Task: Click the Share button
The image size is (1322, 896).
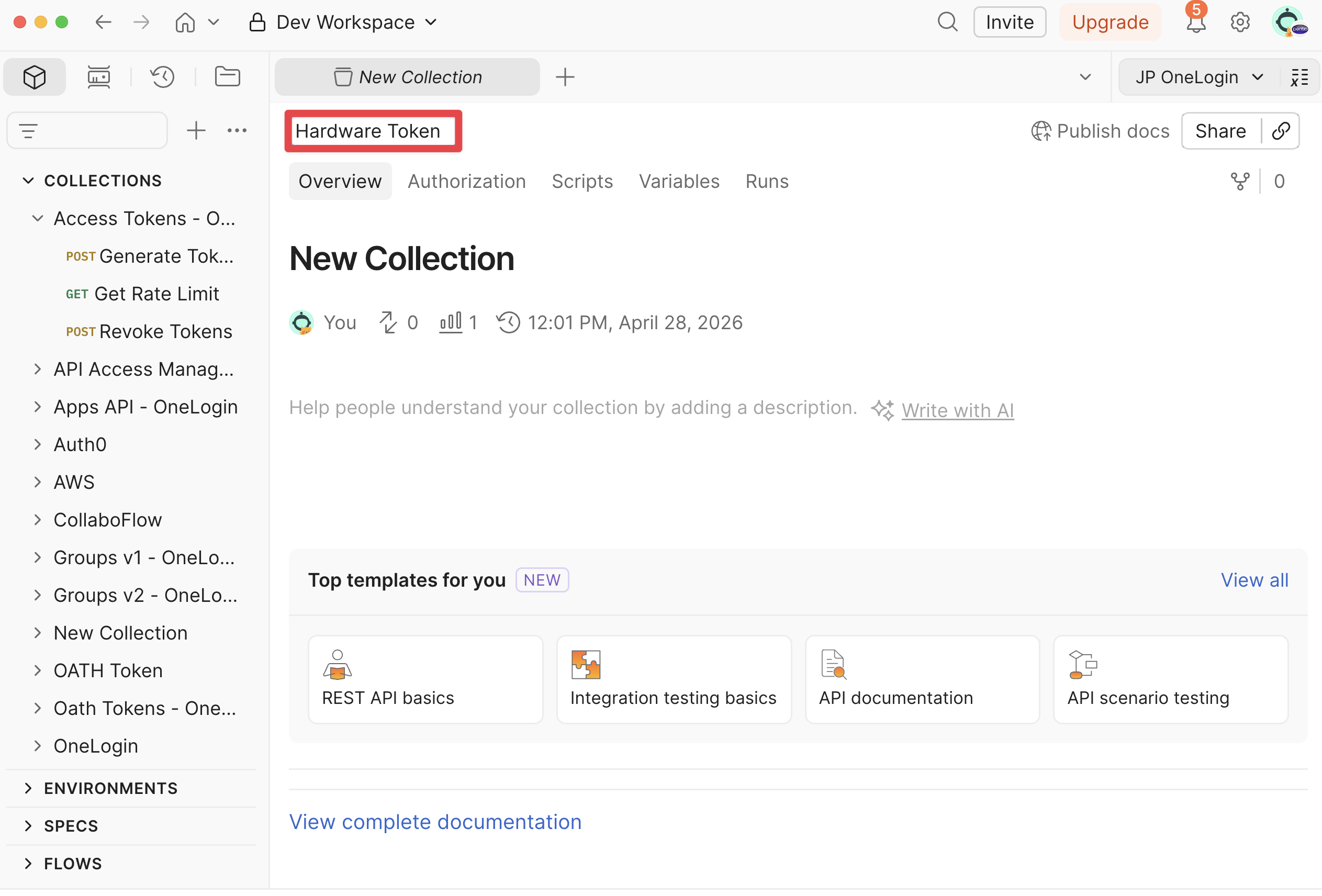Action: [x=1221, y=131]
